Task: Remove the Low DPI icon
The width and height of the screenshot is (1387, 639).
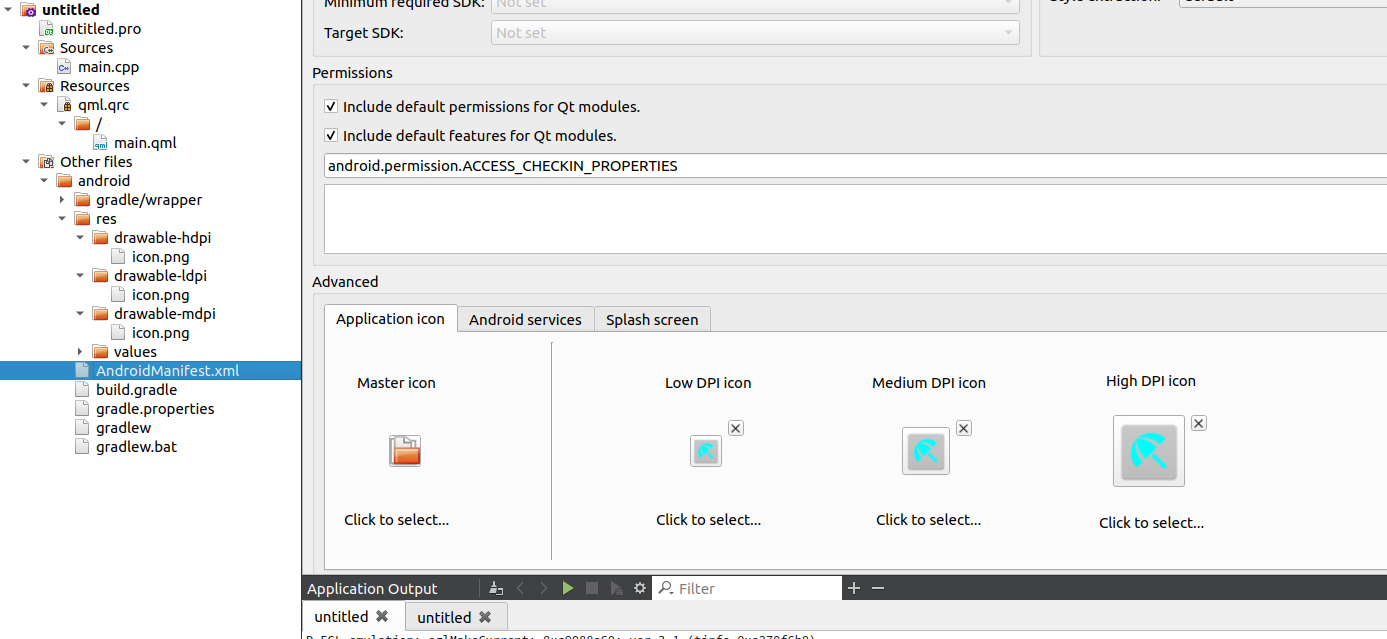Action: [736, 428]
